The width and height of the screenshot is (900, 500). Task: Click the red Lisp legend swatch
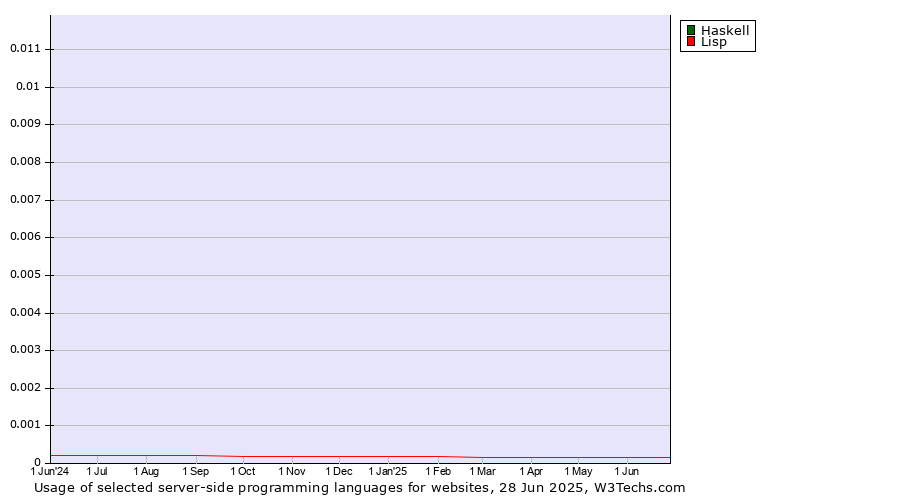point(691,41)
